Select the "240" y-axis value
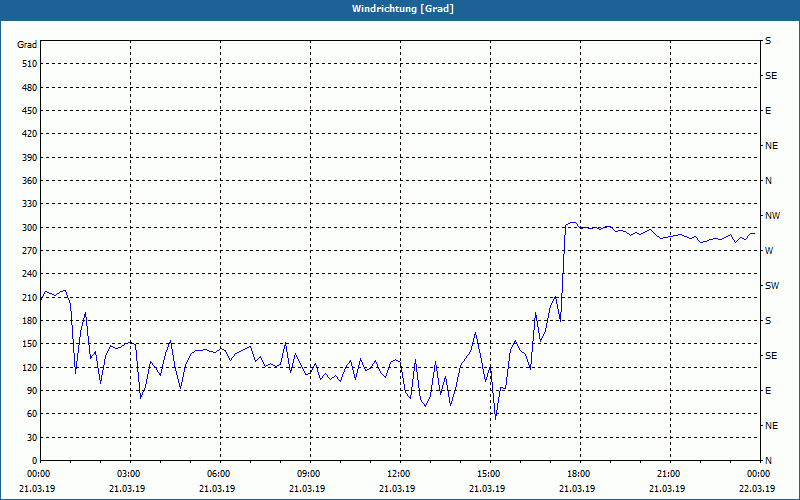 30,274
